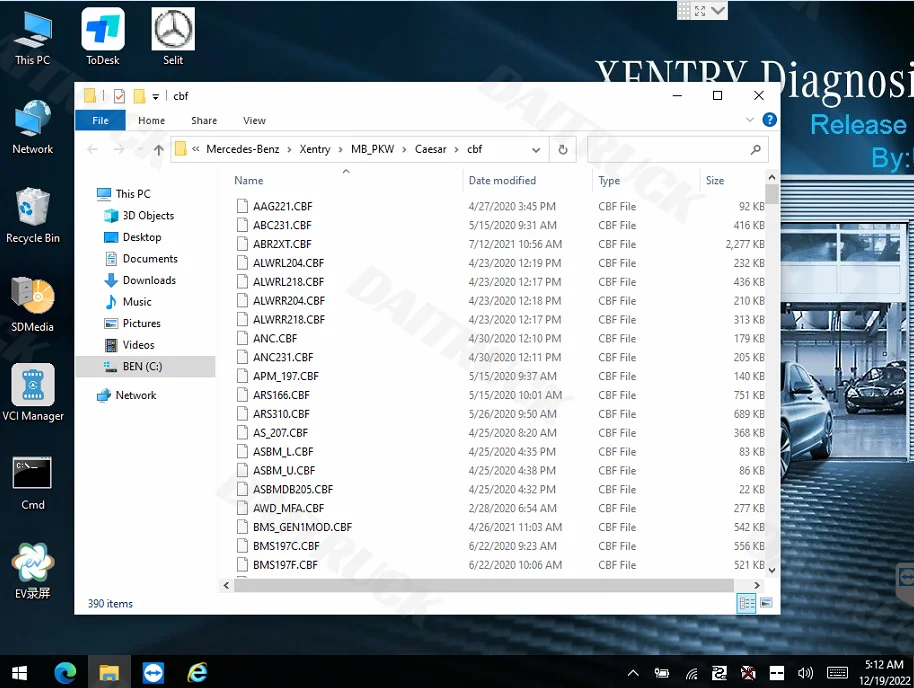This screenshot has height=688, width=914.
Task: Open the Recycle Bin
Action: (33, 216)
